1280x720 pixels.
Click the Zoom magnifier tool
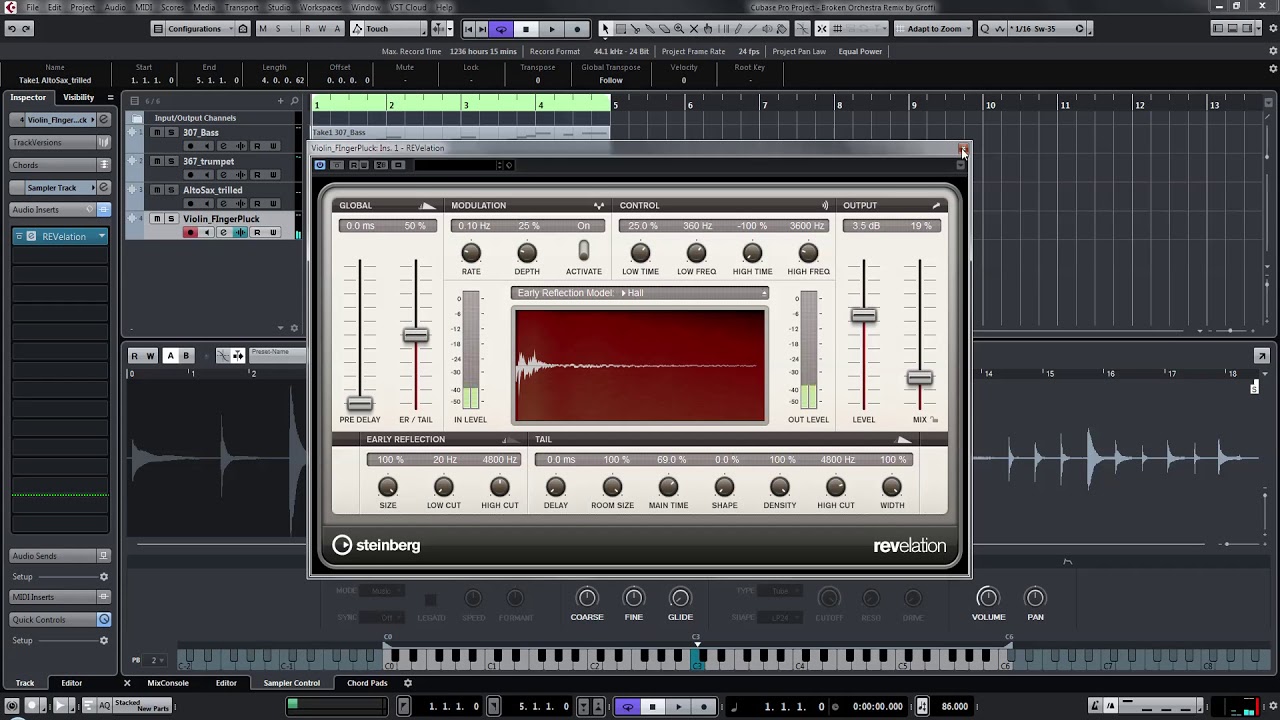tap(679, 29)
